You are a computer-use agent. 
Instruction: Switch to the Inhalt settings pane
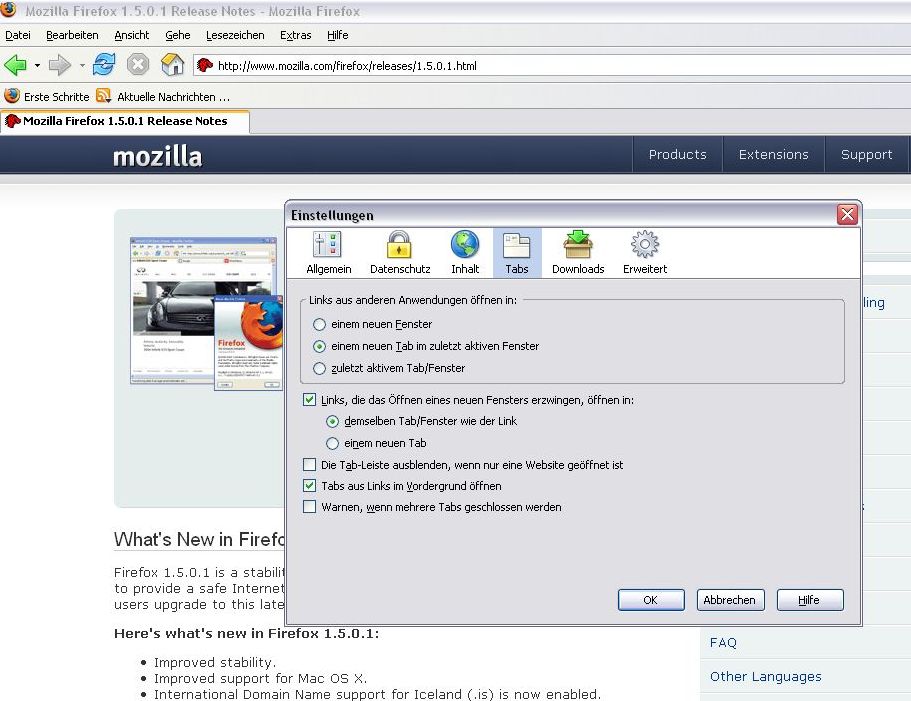465,253
